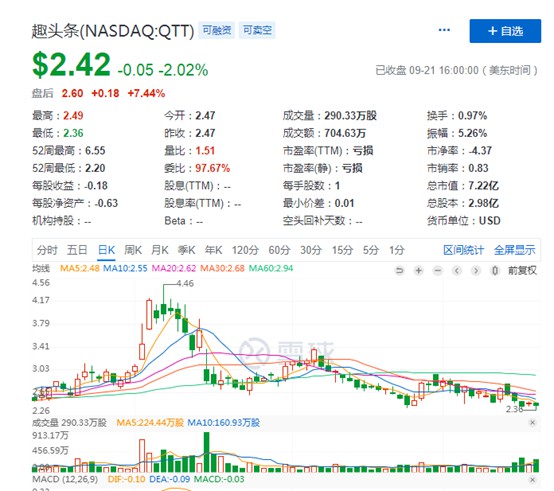The image size is (554, 491).
Task: Click the 52周最高 value 6.55
Action: pyautogui.click(x=95, y=151)
